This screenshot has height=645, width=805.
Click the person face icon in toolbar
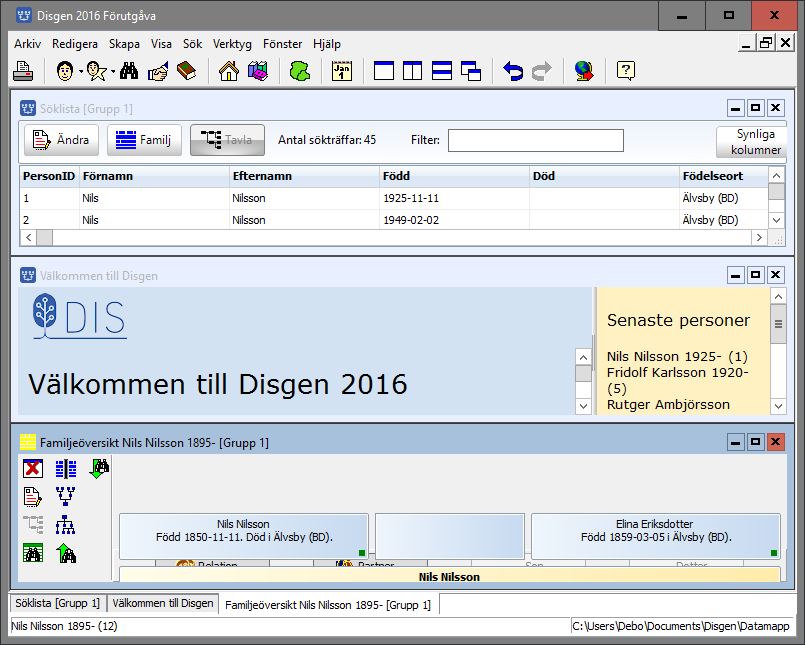tap(65, 71)
